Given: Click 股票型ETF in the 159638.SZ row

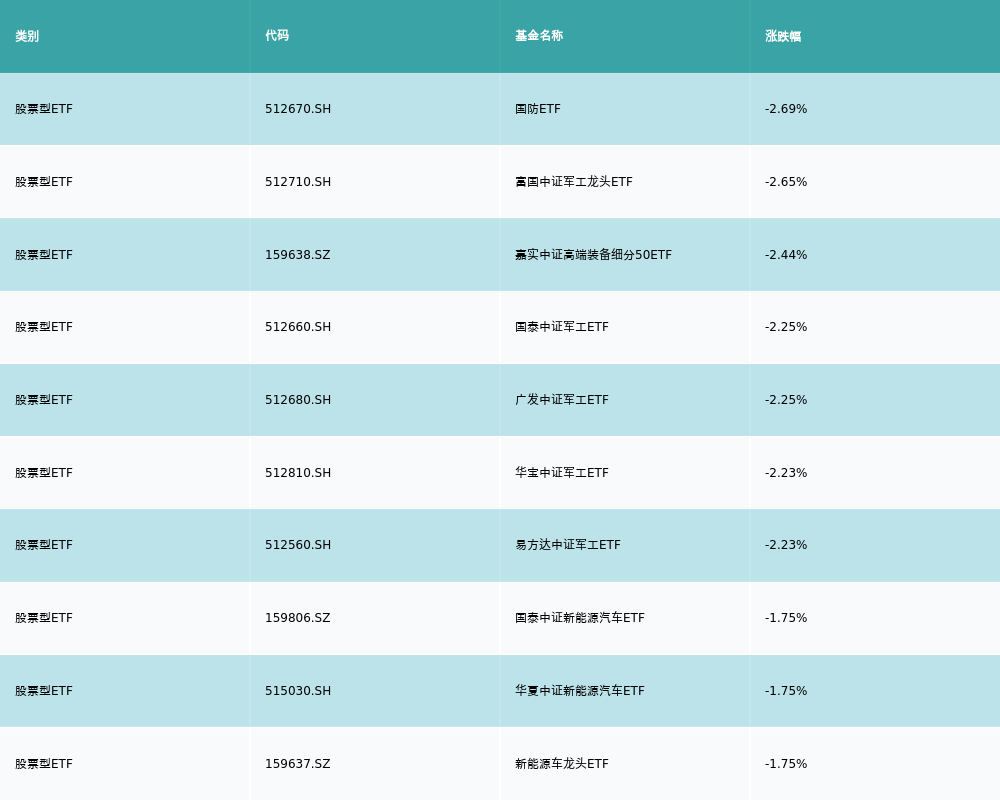Looking at the screenshot, I should [x=44, y=255].
